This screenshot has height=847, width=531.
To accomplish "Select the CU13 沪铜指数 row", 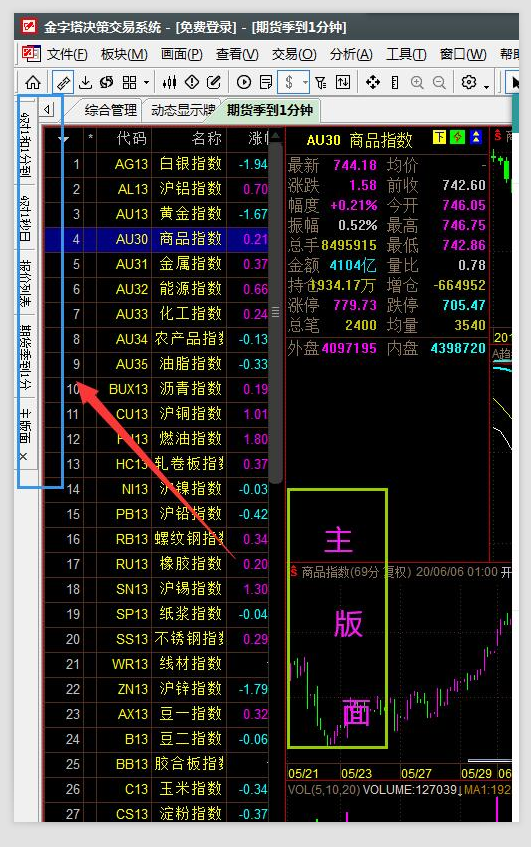I will click(x=157, y=414).
